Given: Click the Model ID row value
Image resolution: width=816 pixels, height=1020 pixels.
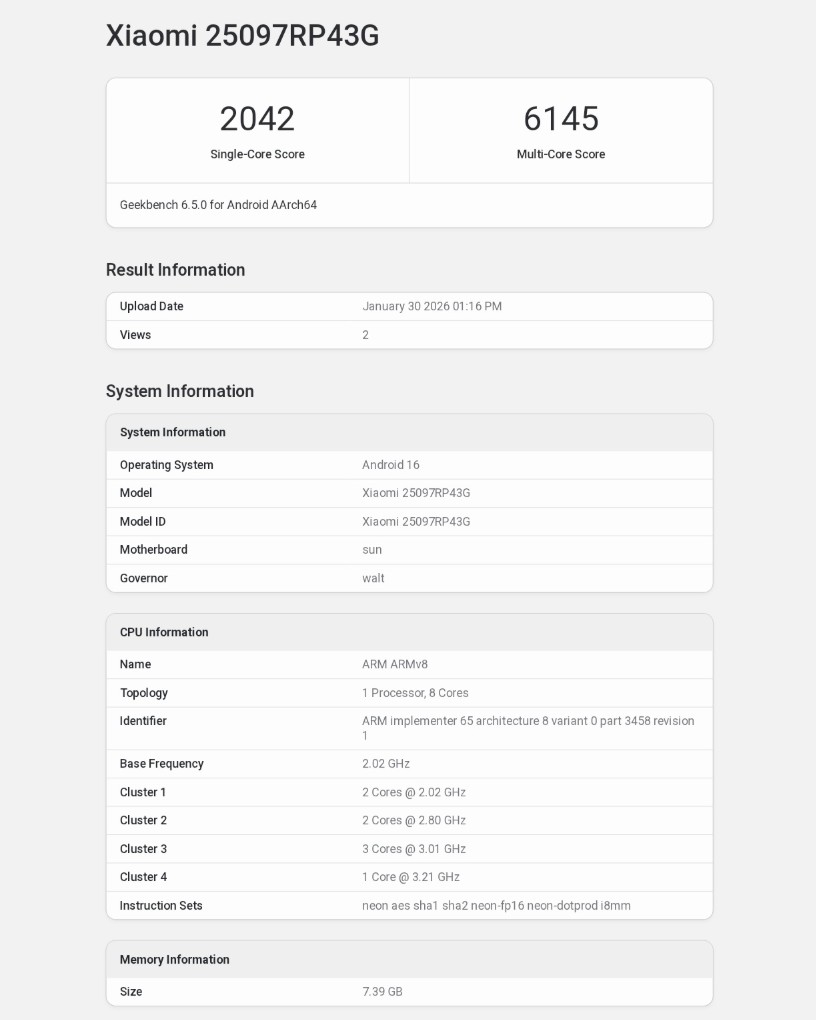Looking at the screenshot, I should point(416,522).
